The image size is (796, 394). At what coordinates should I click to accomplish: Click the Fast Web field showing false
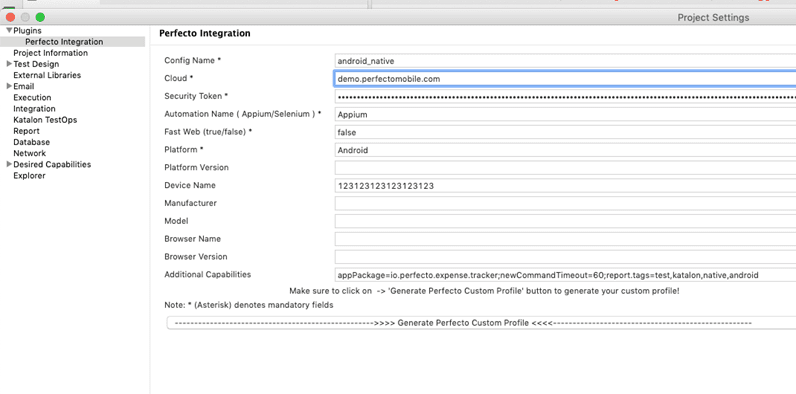tap(565, 132)
